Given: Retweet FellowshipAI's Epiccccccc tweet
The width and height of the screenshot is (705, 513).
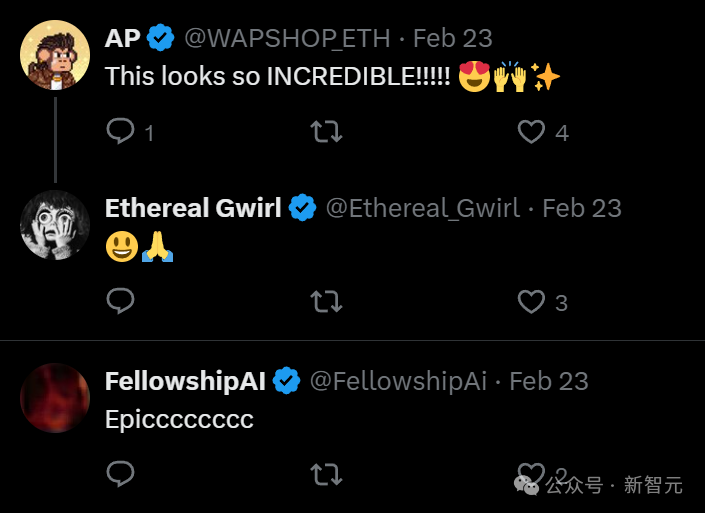Looking at the screenshot, I should (x=326, y=473).
